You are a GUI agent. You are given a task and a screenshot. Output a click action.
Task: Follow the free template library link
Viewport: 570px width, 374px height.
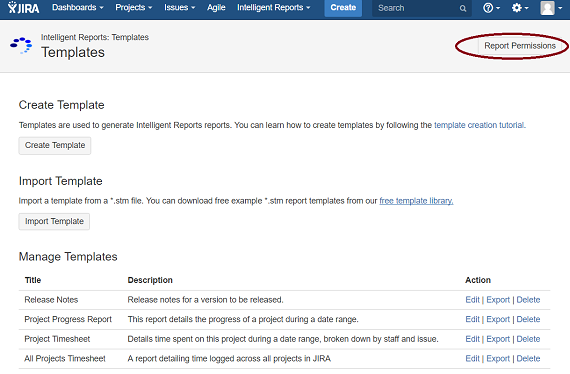[x=416, y=201]
